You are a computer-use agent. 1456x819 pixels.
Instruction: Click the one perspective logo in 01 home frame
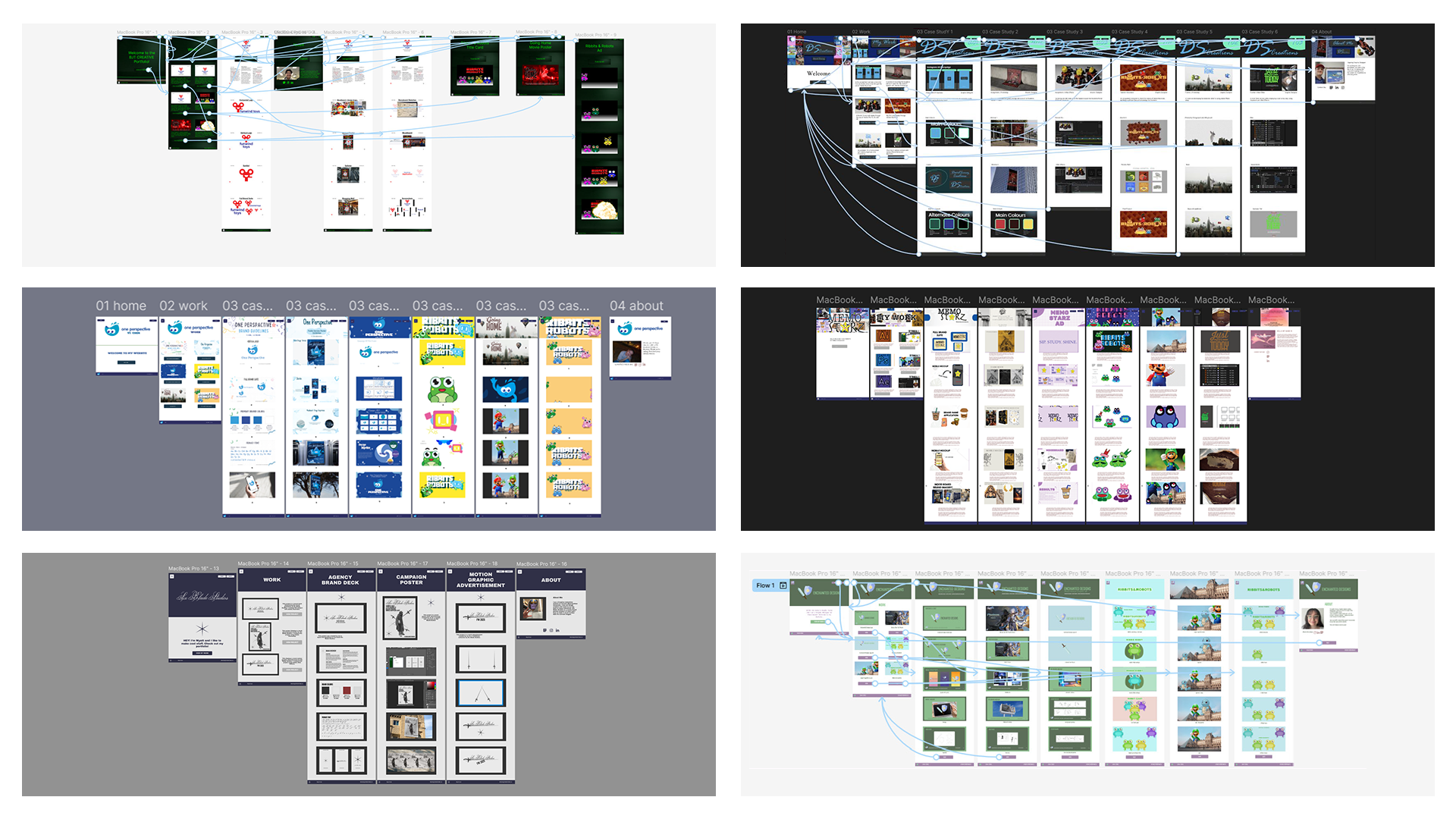coord(112,329)
